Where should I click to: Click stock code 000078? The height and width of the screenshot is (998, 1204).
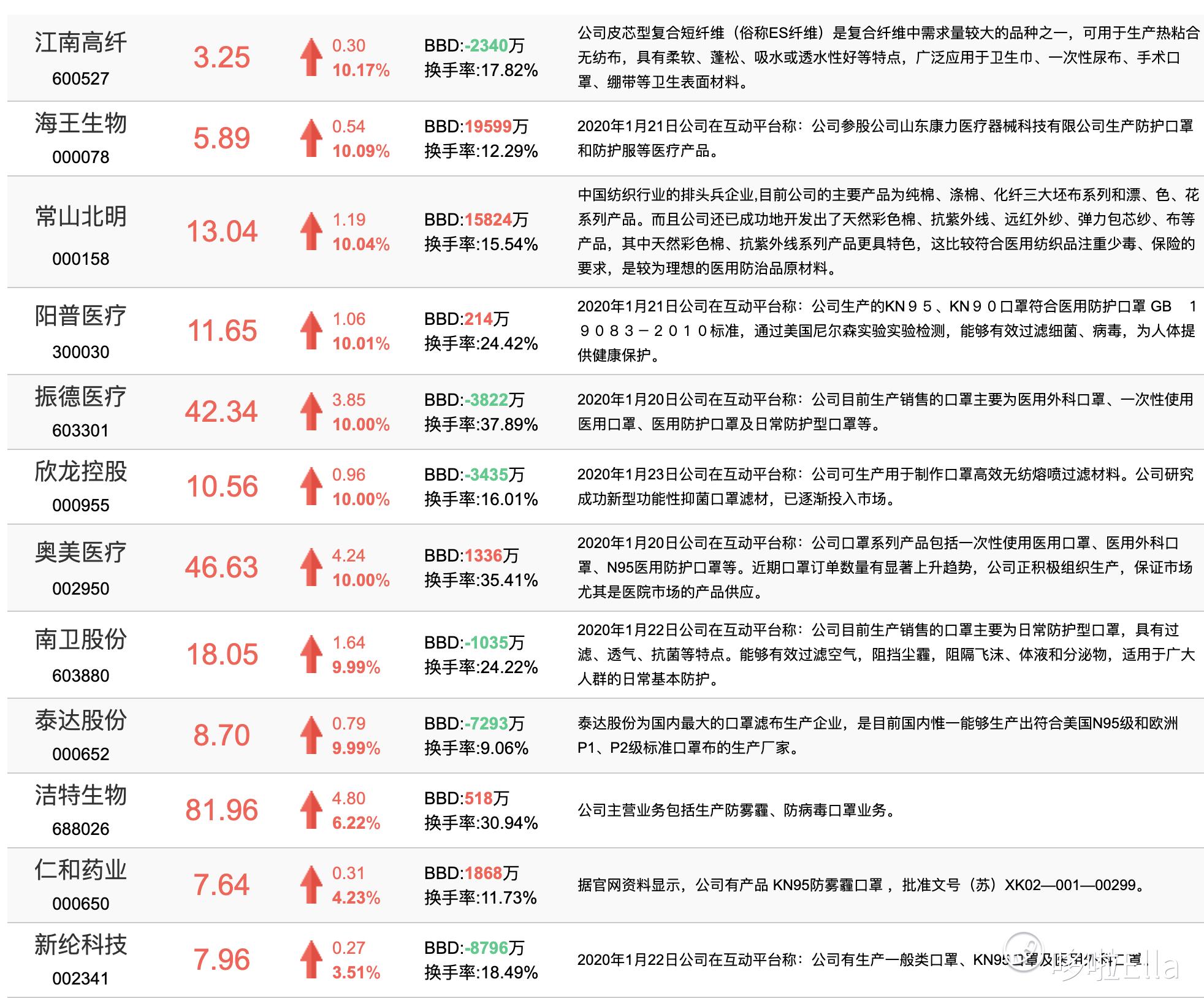pos(81,157)
